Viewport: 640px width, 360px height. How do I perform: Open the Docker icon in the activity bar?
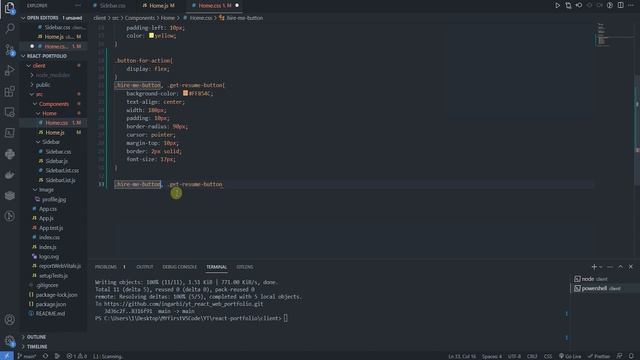10,175
